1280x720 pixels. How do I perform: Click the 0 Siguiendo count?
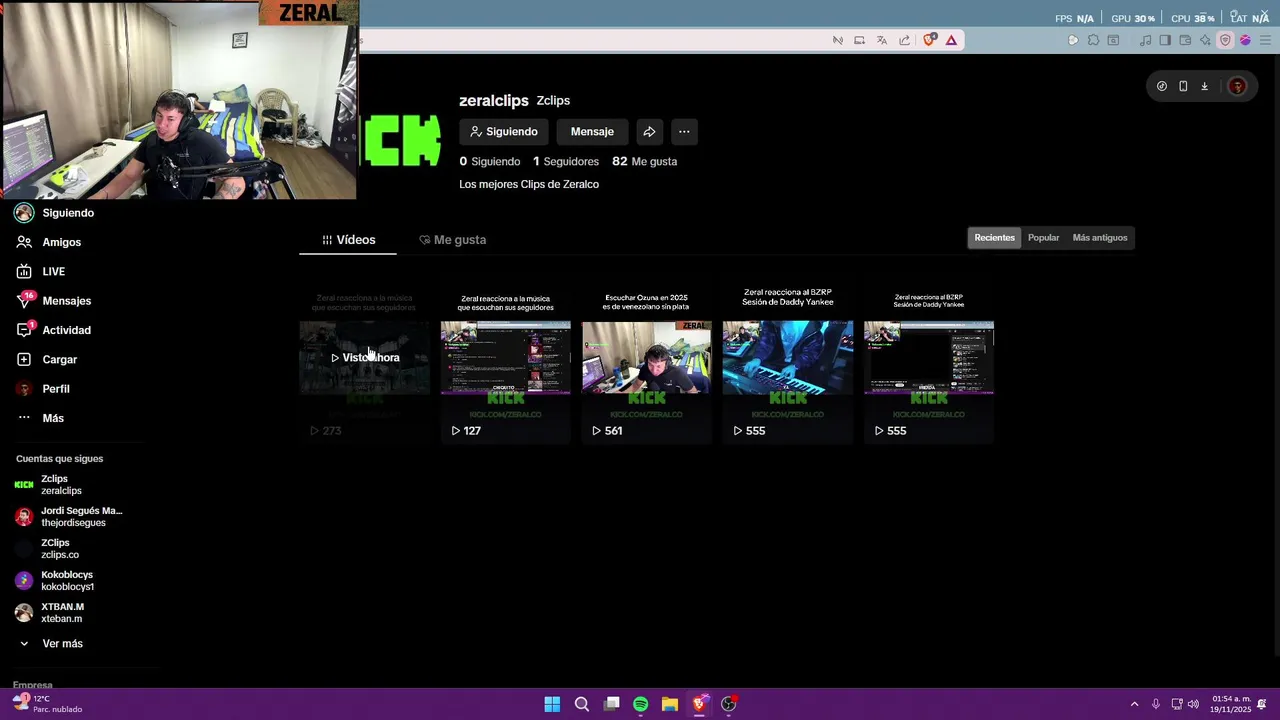point(490,162)
